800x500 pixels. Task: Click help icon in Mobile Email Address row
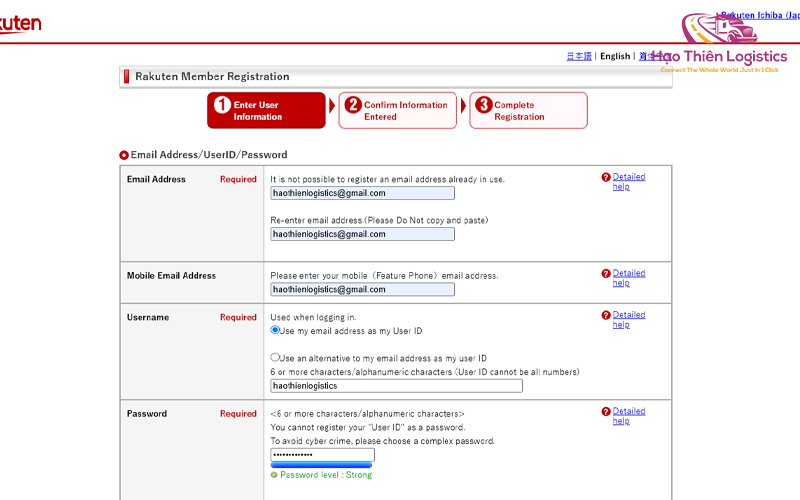coord(606,273)
